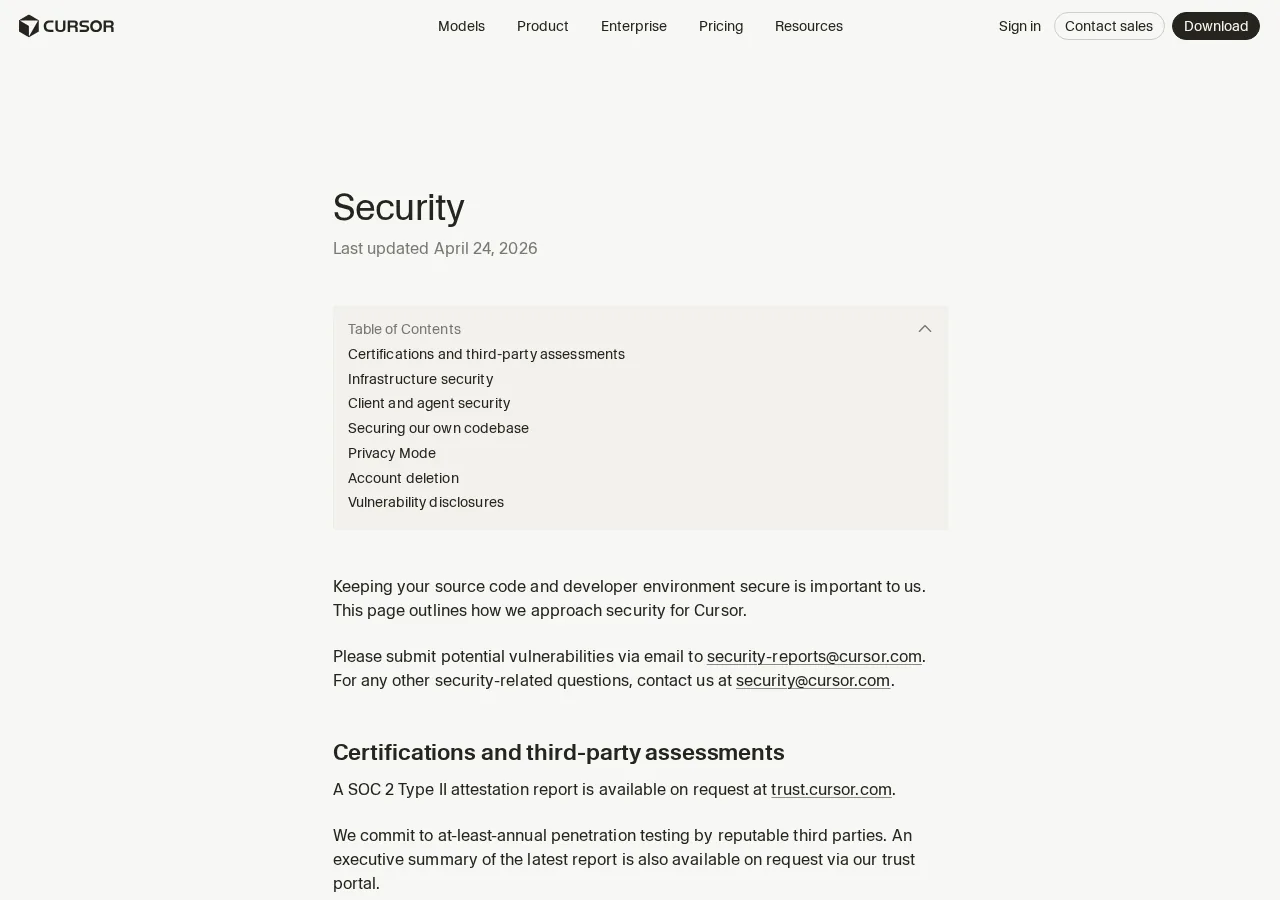Jump to Vulnerability disclosures section
Image resolution: width=1280 pixels, height=900 pixels.
pyautogui.click(x=426, y=502)
